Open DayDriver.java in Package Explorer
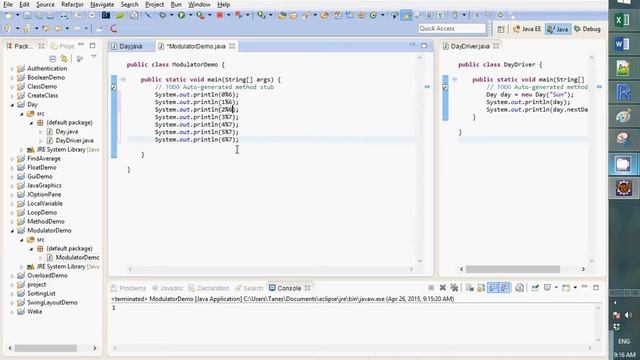The width and height of the screenshot is (640, 360). coord(74,140)
